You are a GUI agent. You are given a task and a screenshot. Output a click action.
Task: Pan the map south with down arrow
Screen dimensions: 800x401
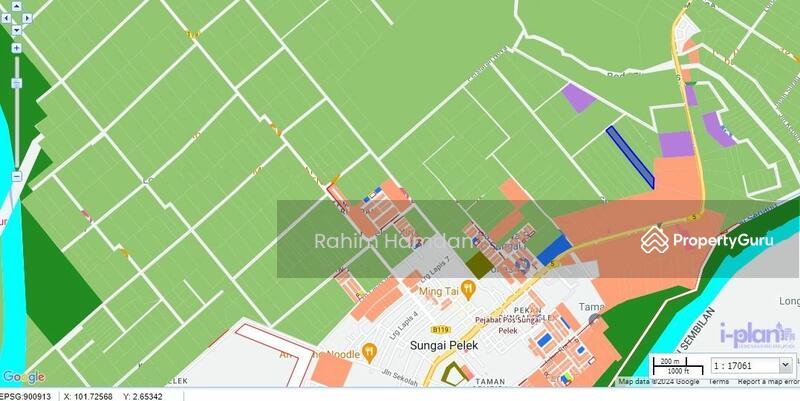point(16,29)
